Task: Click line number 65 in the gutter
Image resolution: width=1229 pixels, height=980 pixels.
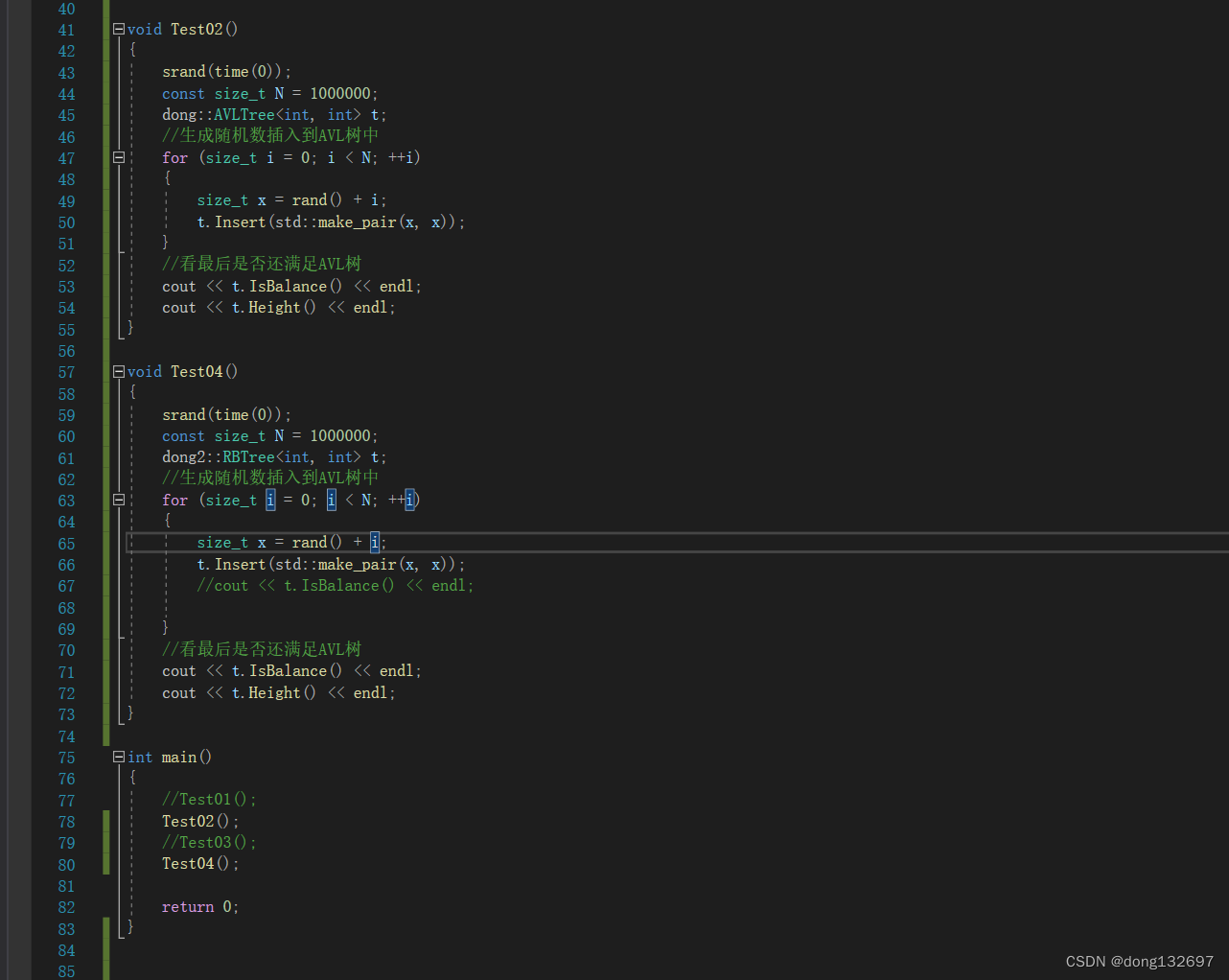Action: pos(66,544)
